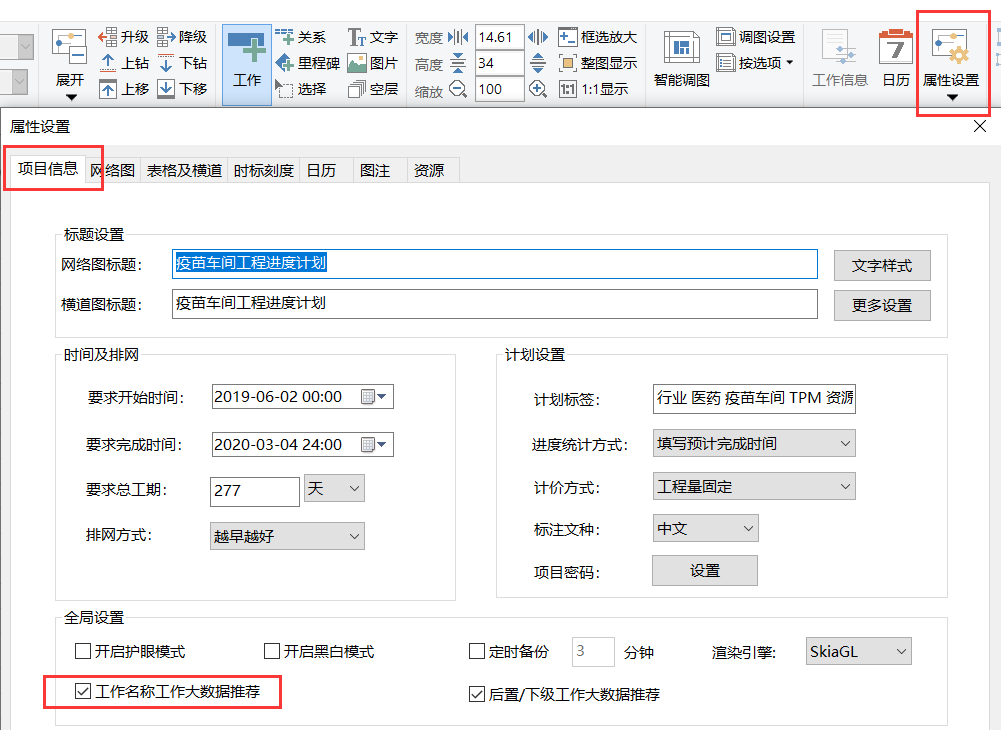Add a new 工作 task
The image size is (1001, 730).
(246, 64)
